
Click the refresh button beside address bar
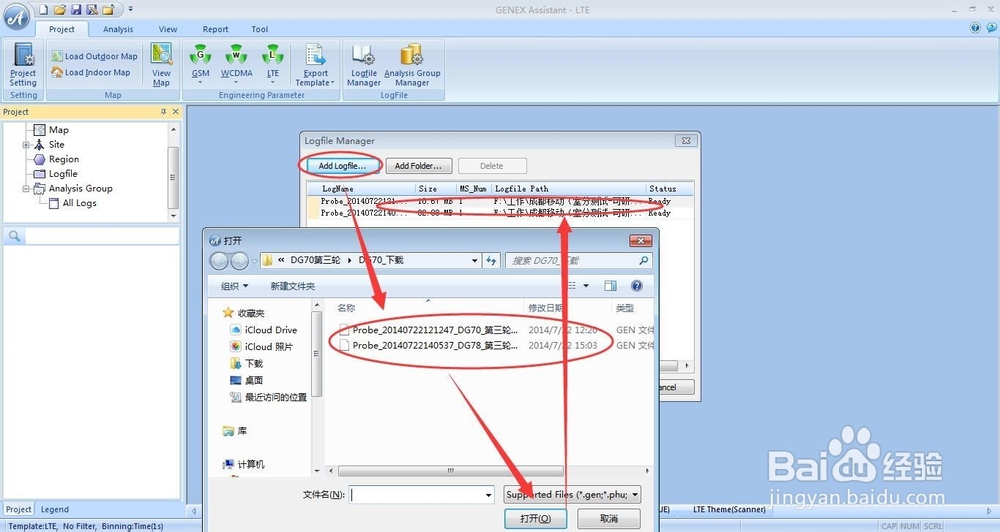coord(491,260)
